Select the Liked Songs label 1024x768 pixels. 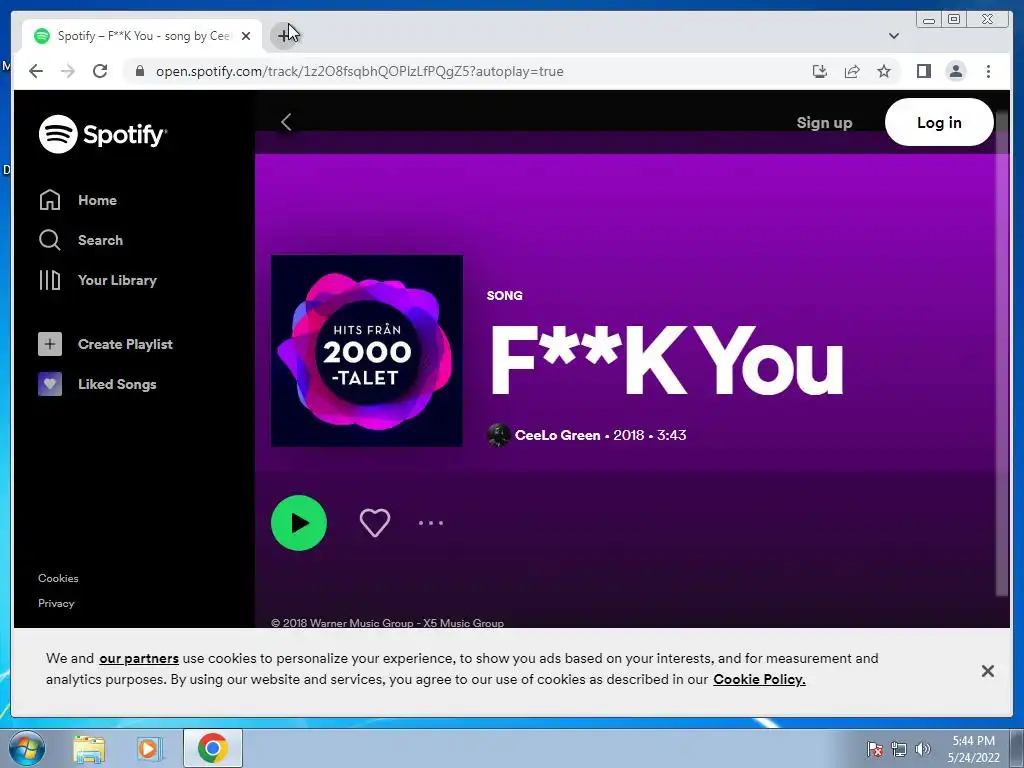117,384
